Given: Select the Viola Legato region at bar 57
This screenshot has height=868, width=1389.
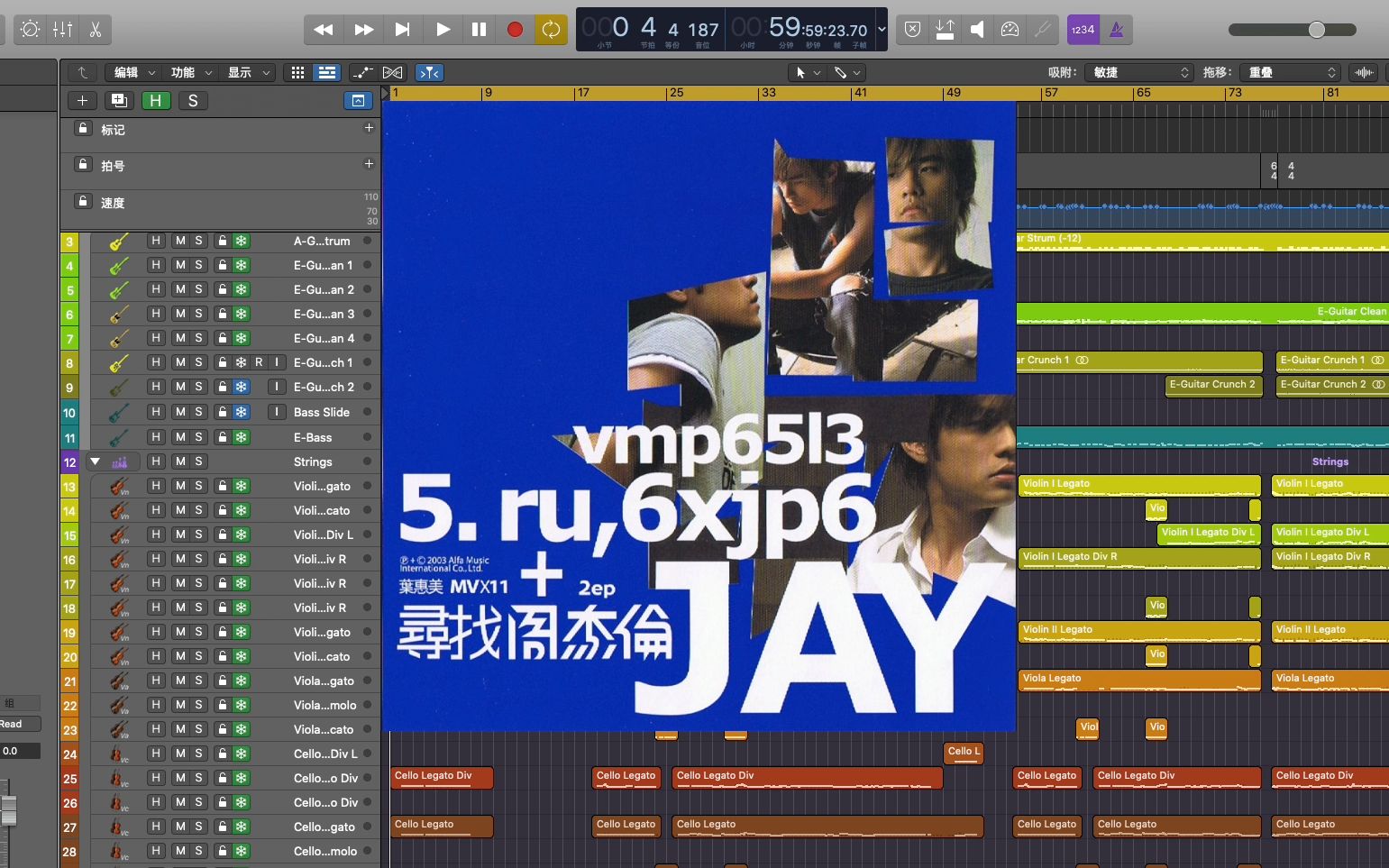Looking at the screenshot, I should pos(1139,681).
